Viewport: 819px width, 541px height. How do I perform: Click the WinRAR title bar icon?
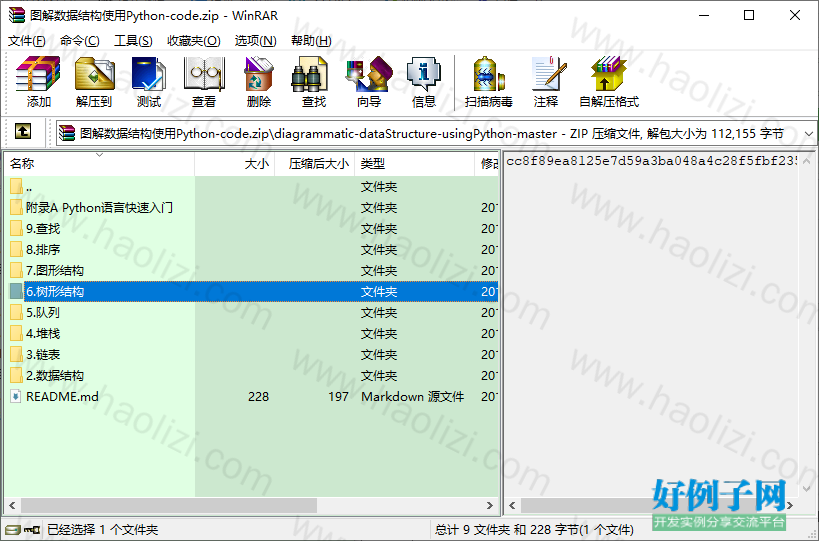(x=17, y=15)
